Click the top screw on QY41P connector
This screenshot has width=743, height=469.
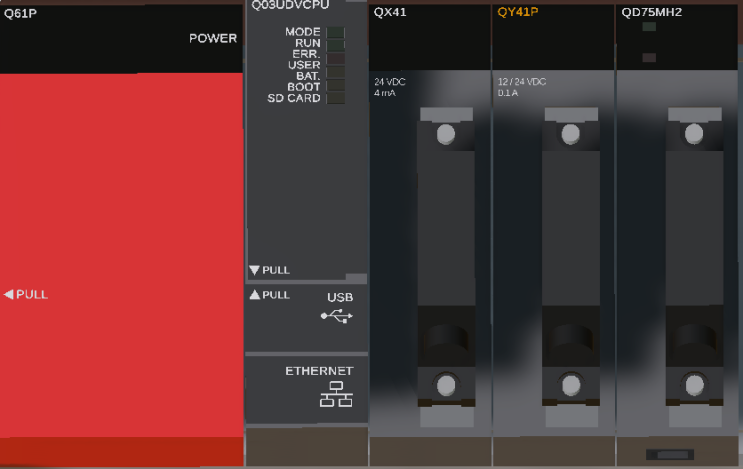tap(571, 134)
